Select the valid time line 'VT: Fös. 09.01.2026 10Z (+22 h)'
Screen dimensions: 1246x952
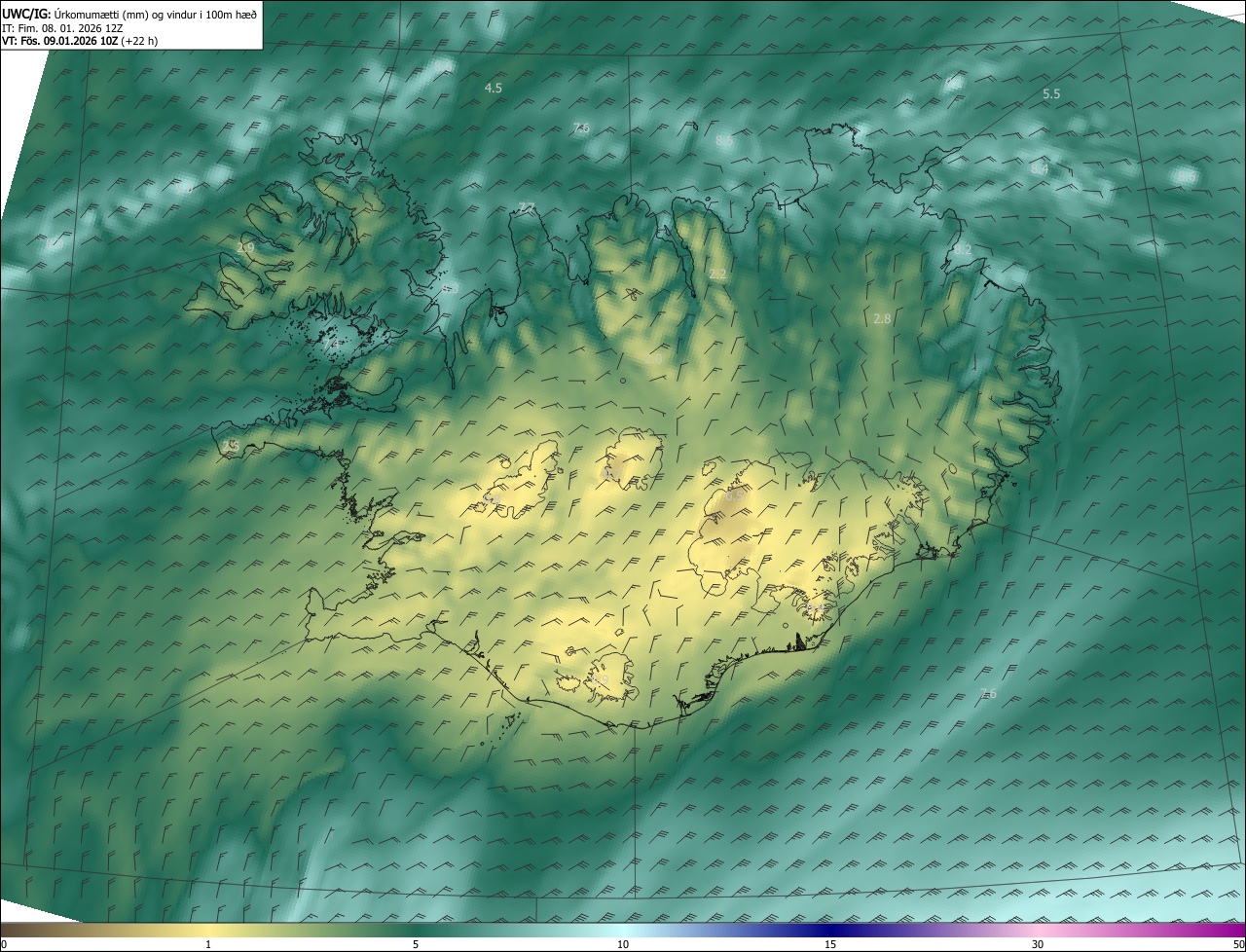[79, 41]
